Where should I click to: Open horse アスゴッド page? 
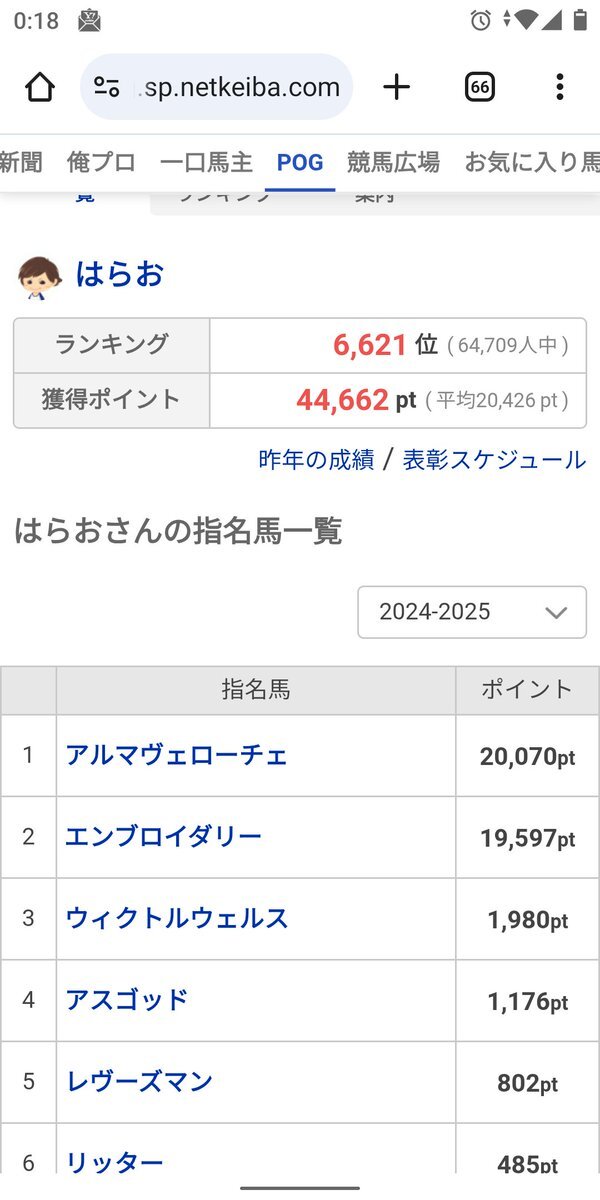[x=127, y=1000]
